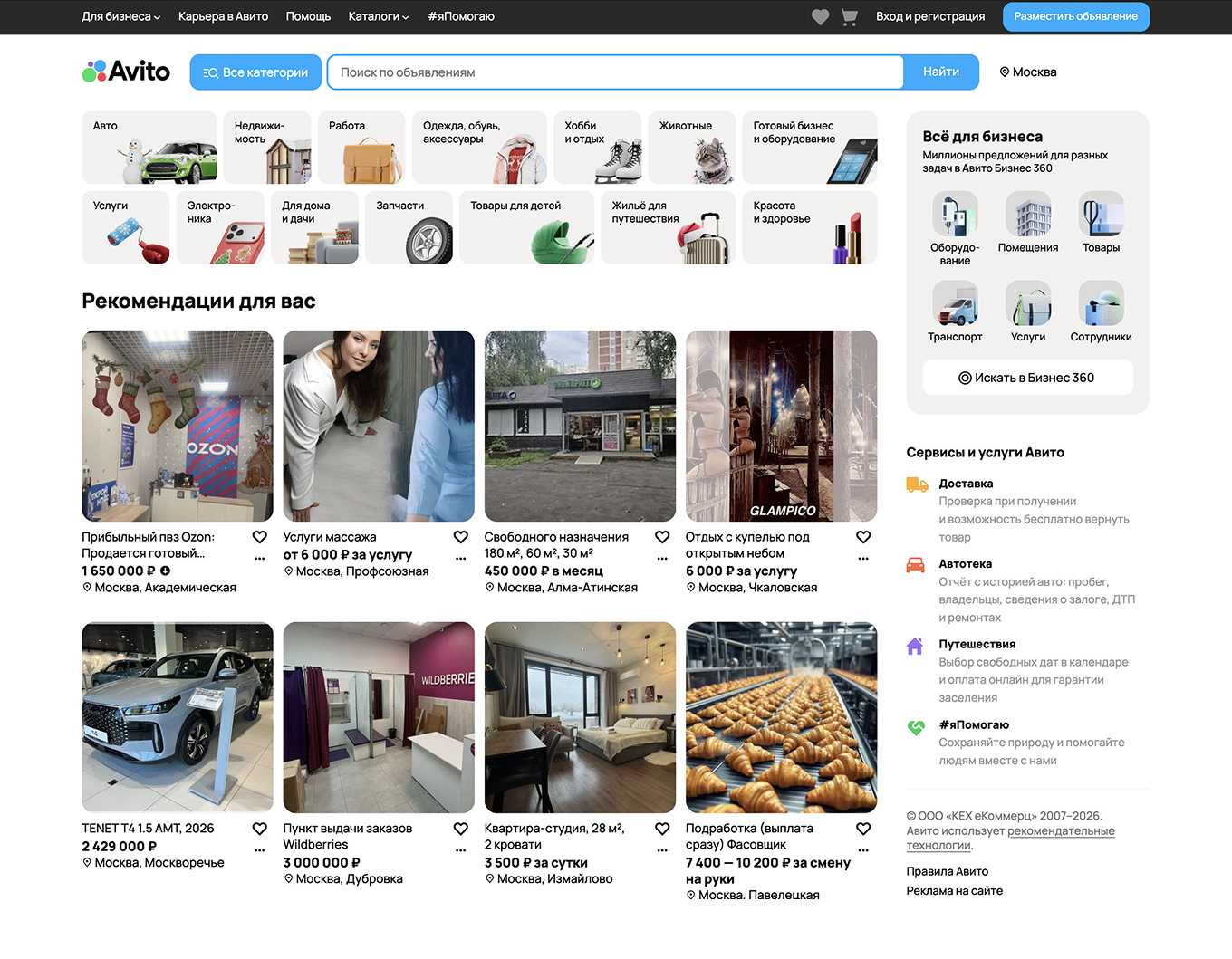Click the Доставка truck icon
This screenshot has width=1232, height=959.
[917, 484]
